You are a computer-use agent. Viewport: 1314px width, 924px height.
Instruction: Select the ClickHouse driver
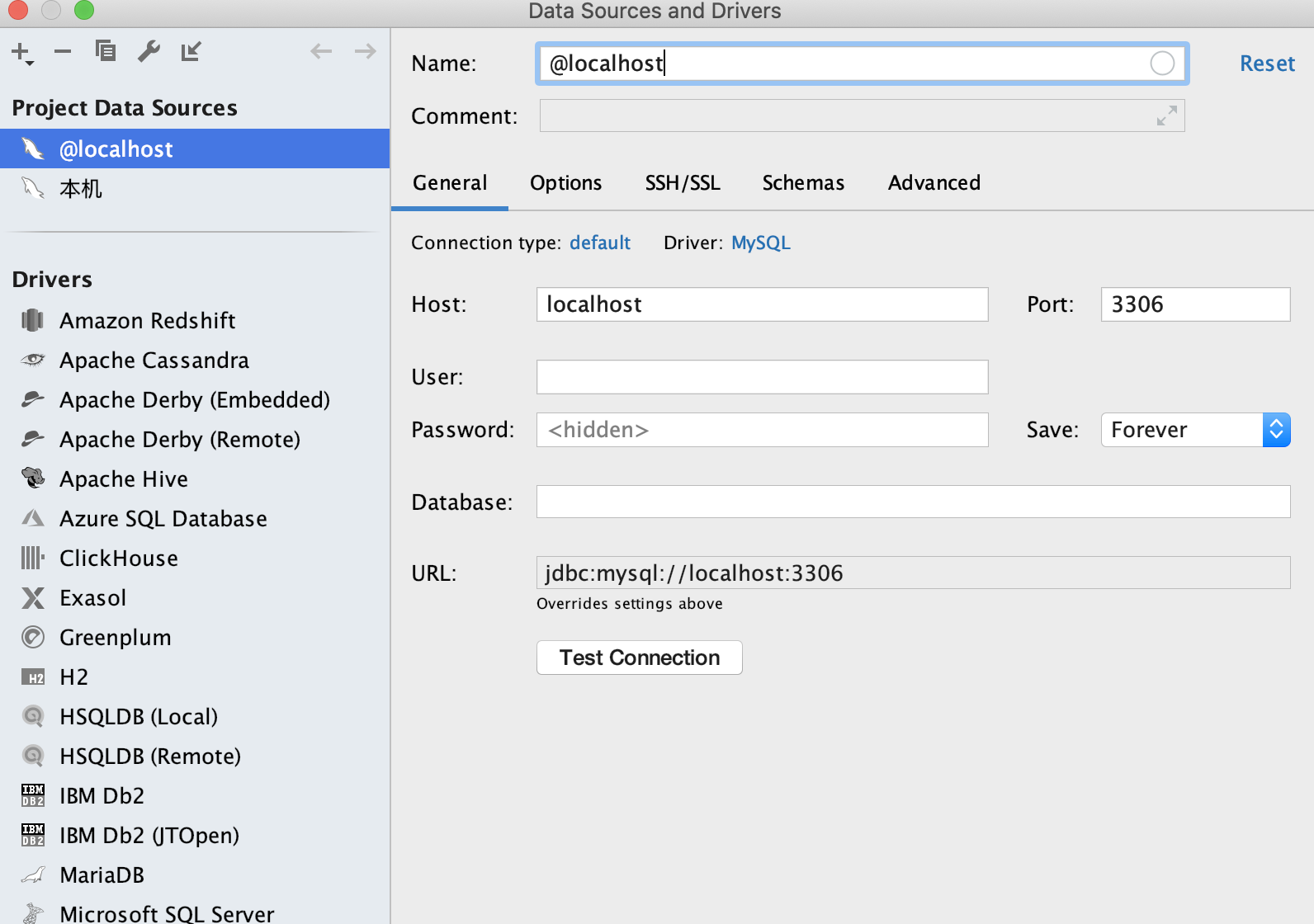(195, 558)
